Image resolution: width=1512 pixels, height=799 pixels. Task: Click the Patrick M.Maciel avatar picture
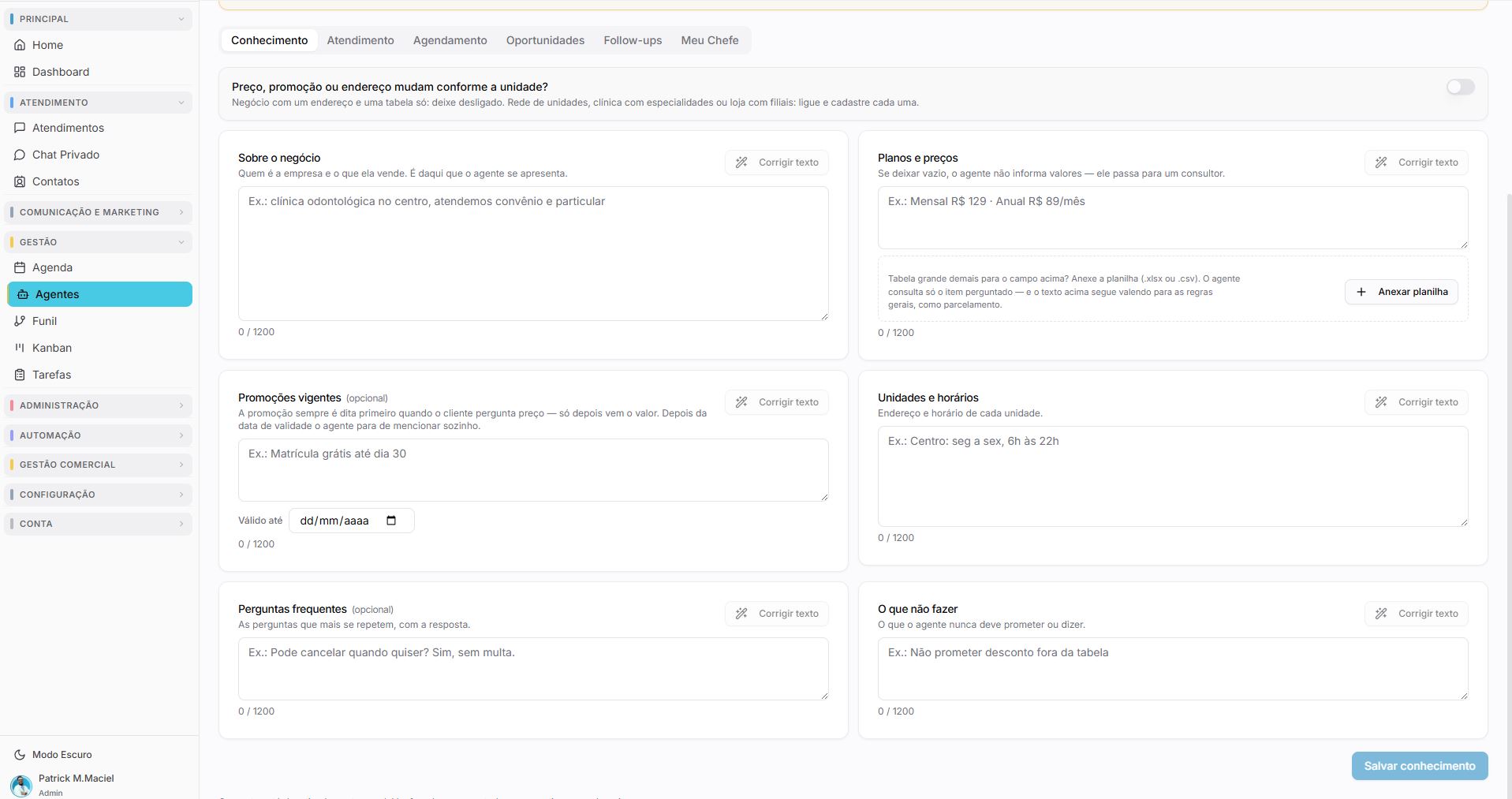tap(21, 785)
